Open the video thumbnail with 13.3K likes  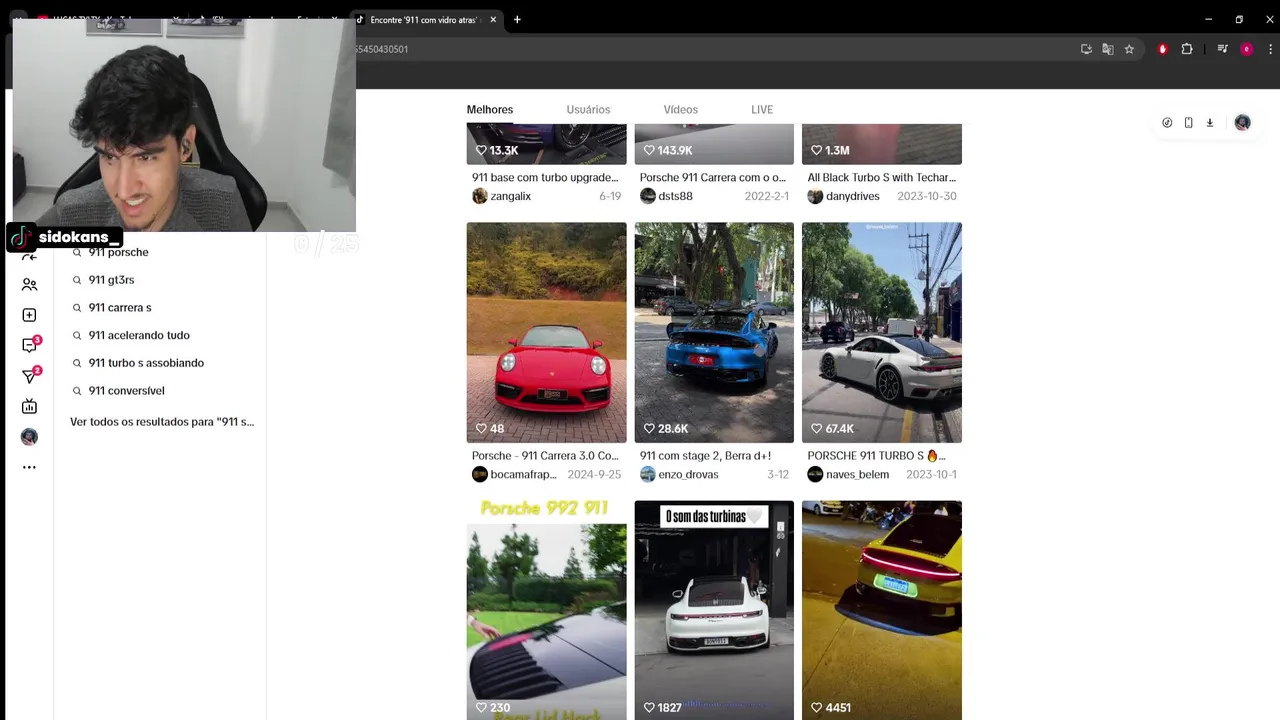546,144
